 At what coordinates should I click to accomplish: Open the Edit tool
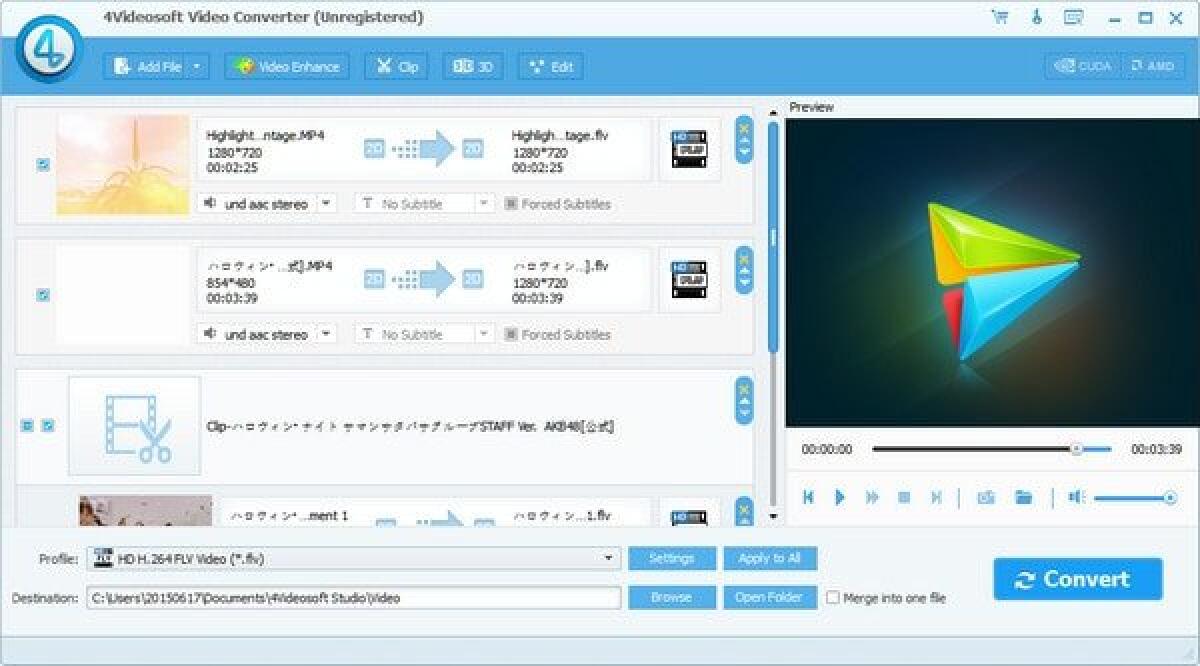tap(548, 66)
